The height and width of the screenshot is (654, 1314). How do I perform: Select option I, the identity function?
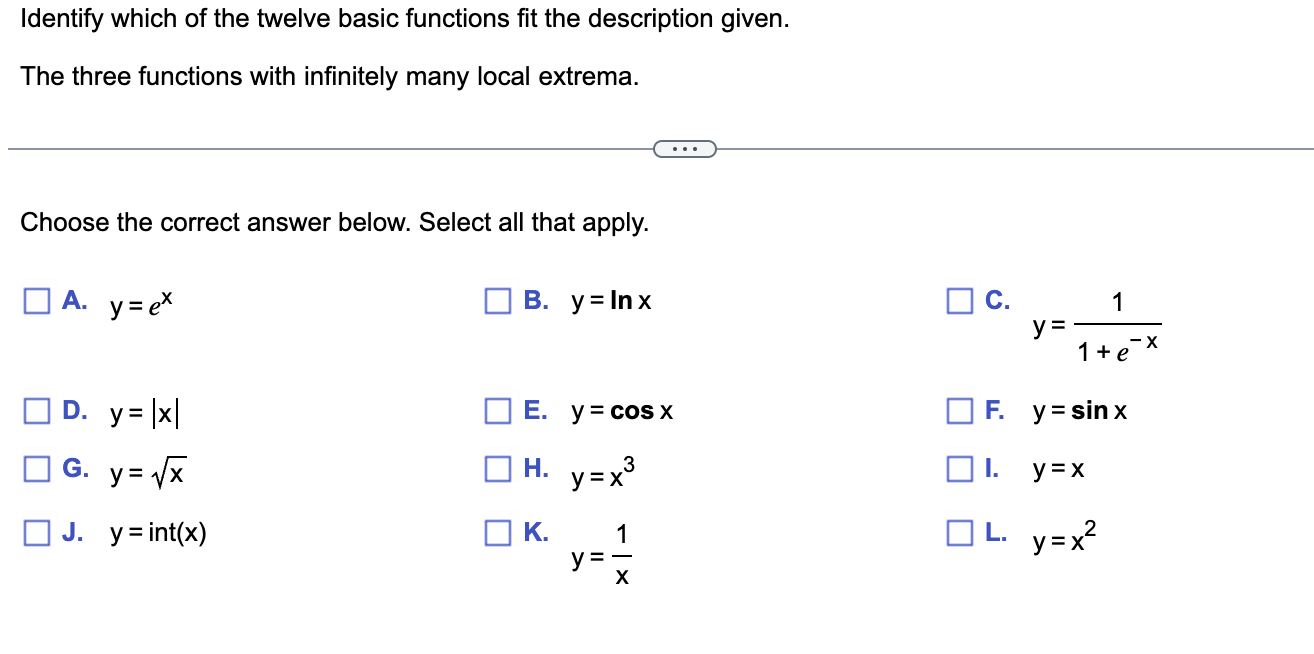coord(958,468)
